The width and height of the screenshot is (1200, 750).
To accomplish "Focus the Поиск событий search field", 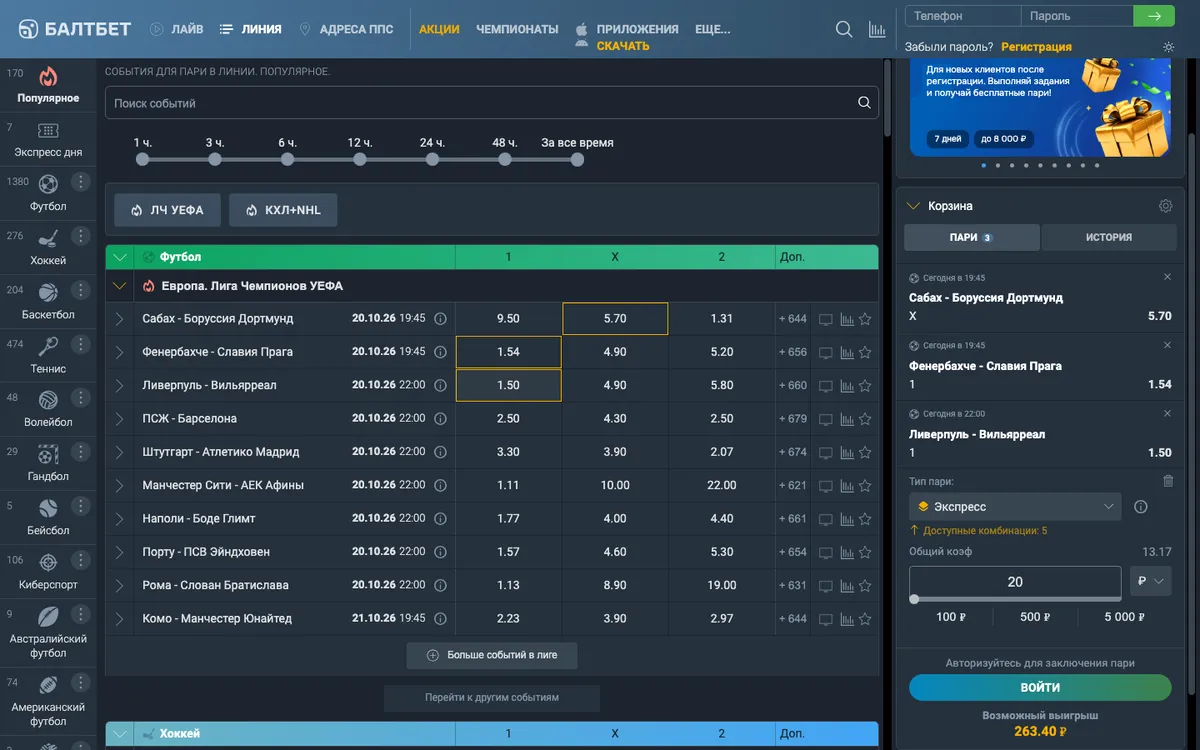I will coord(492,103).
